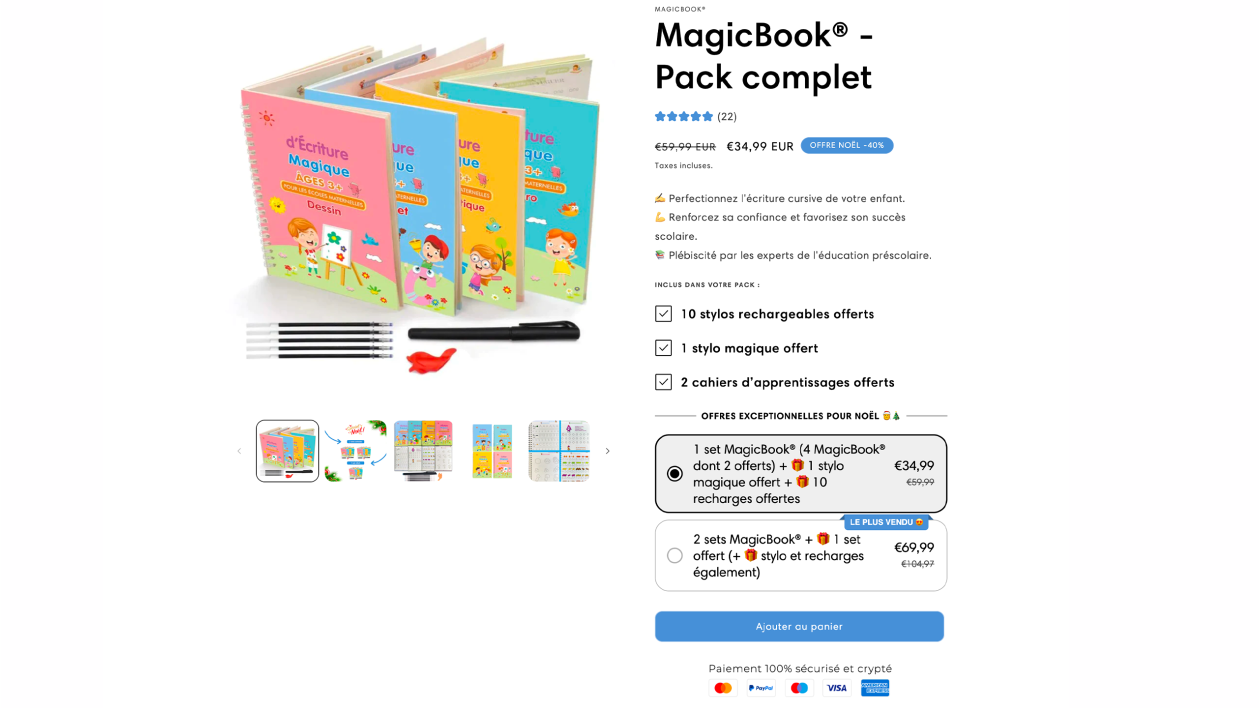This screenshot has width=1260, height=708.
Task: Select the fifth thumbnail with practice sheet
Action: 559,451
